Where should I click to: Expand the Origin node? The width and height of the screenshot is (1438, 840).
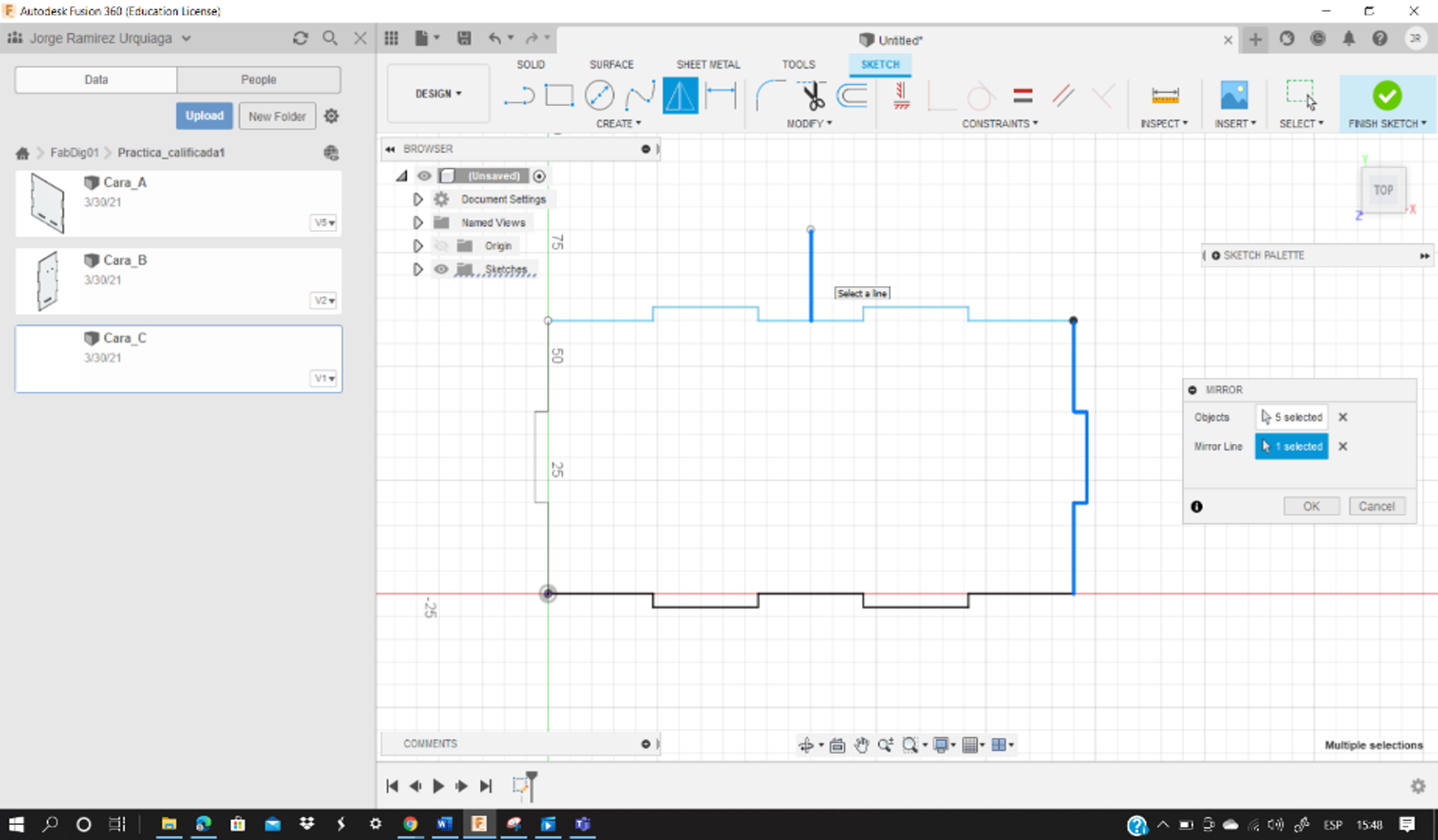coord(418,246)
